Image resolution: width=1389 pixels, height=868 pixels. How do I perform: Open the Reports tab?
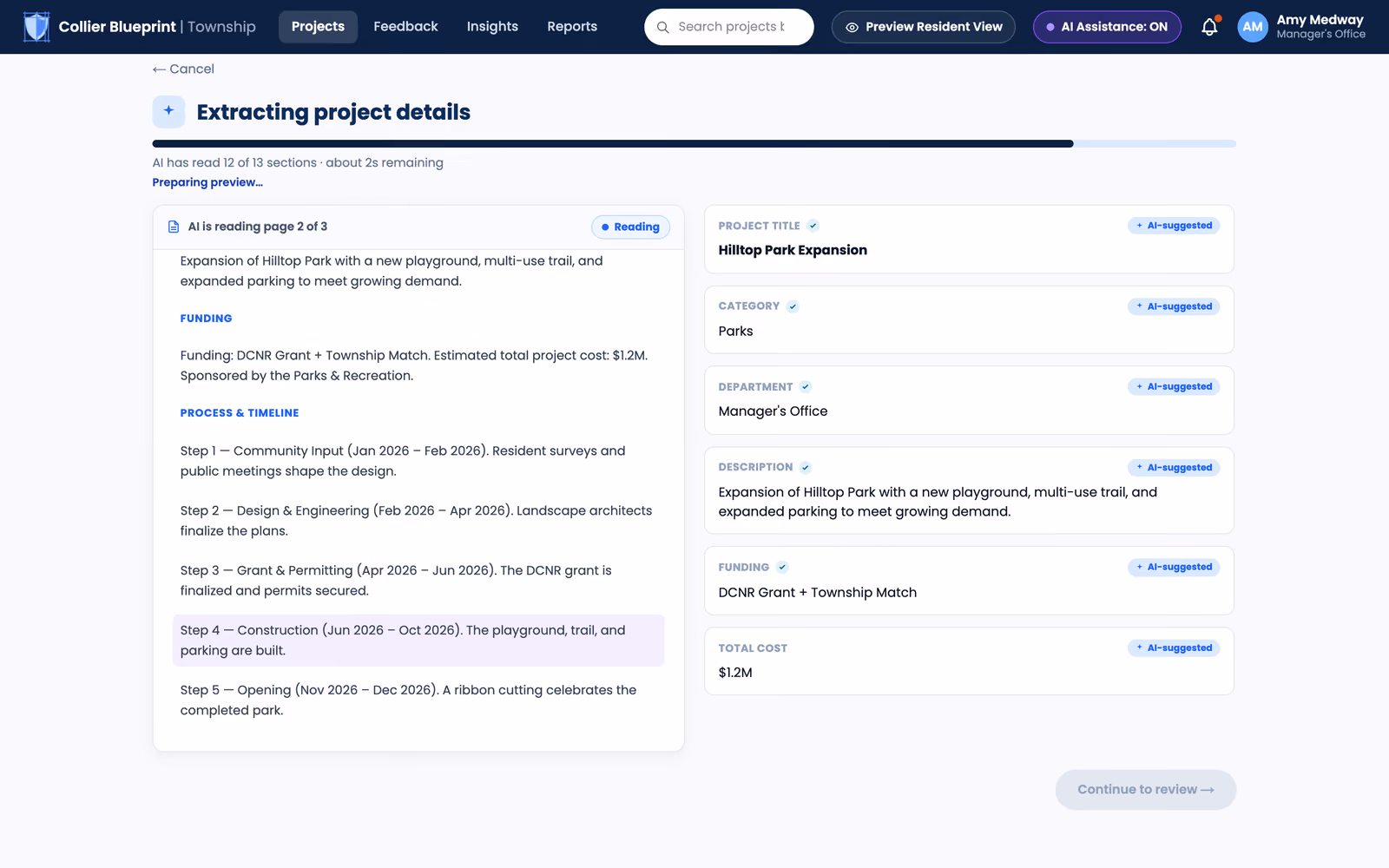pyautogui.click(x=572, y=27)
